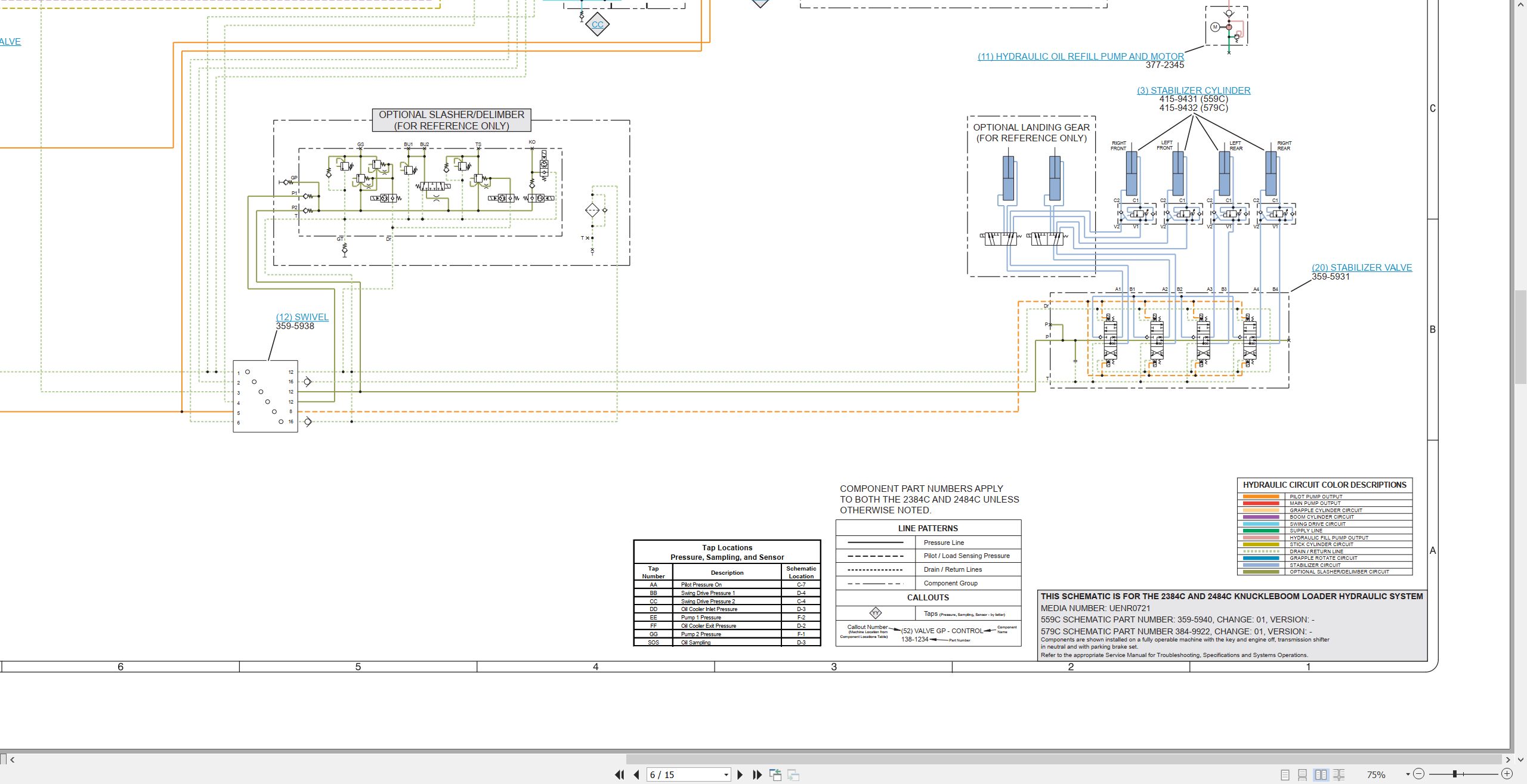Image resolution: width=1527 pixels, height=784 pixels.
Task: Click Oil Sampling table row
Action: click(727, 643)
